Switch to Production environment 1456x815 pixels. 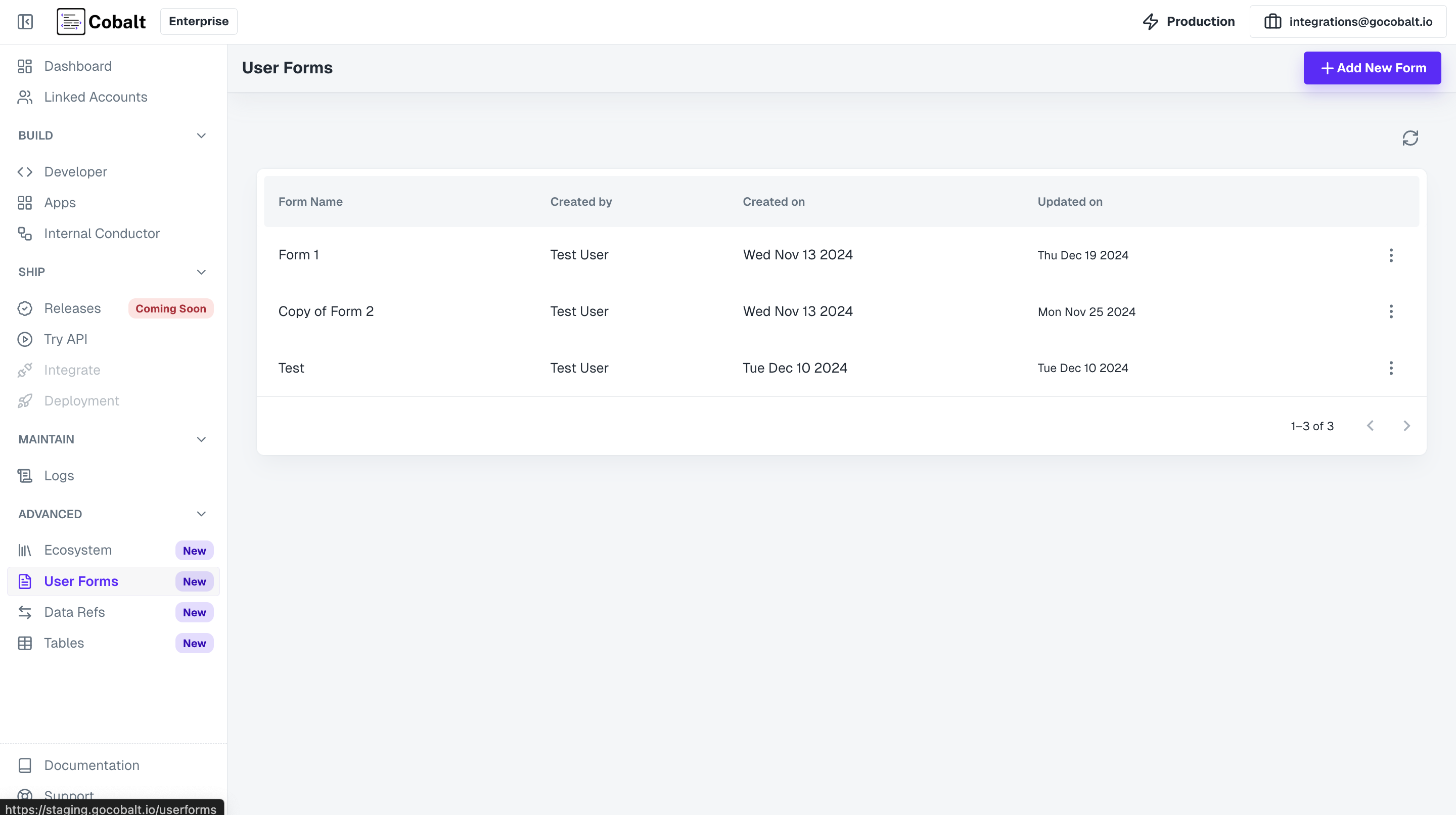tap(1189, 21)
